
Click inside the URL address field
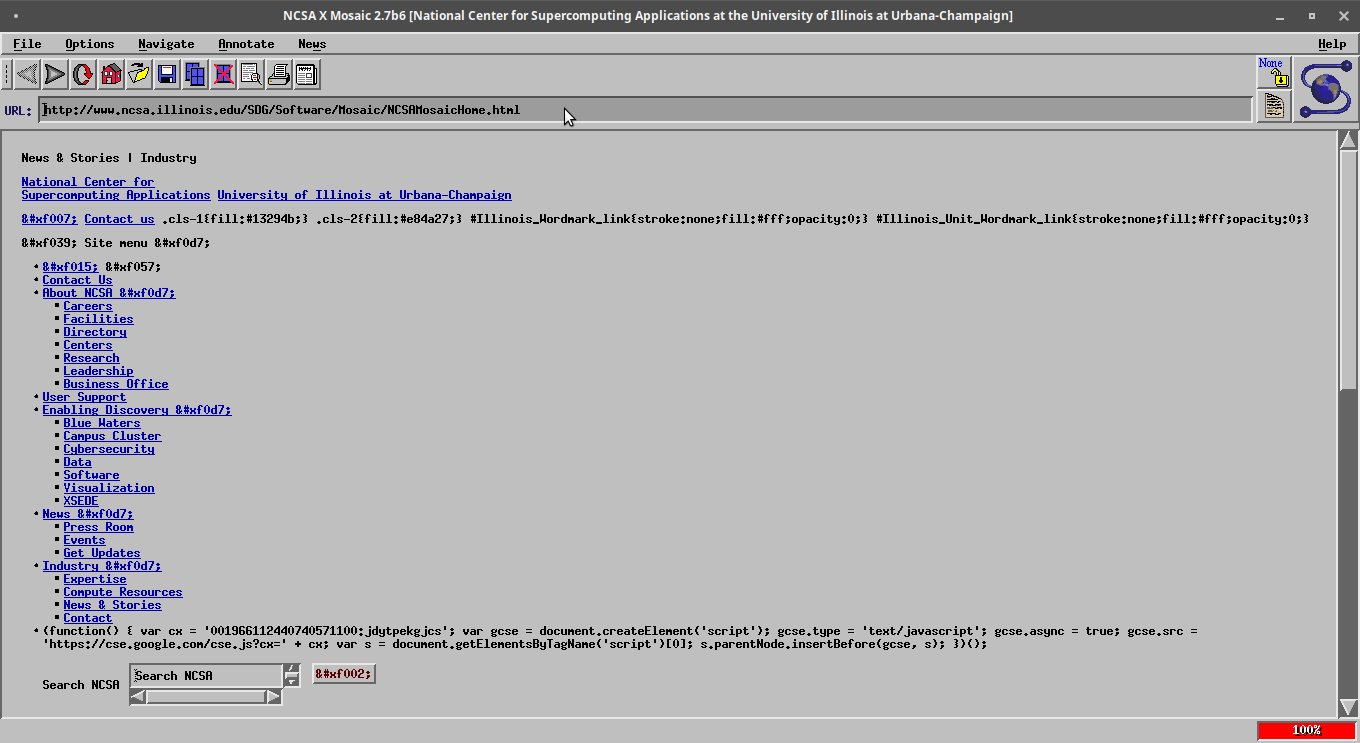(x=646, y=110)
